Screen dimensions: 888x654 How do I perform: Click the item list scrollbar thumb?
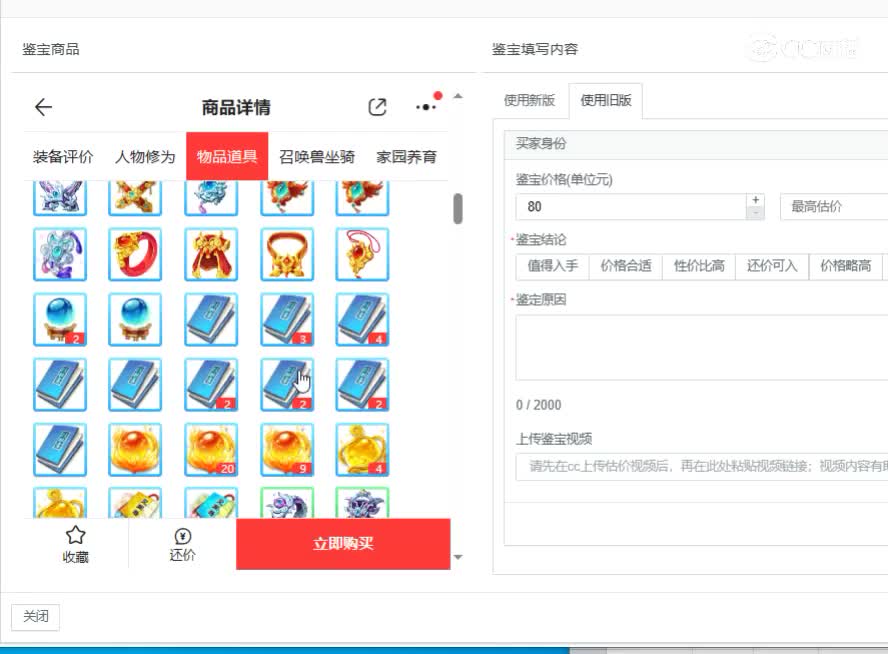click(458, 208)
